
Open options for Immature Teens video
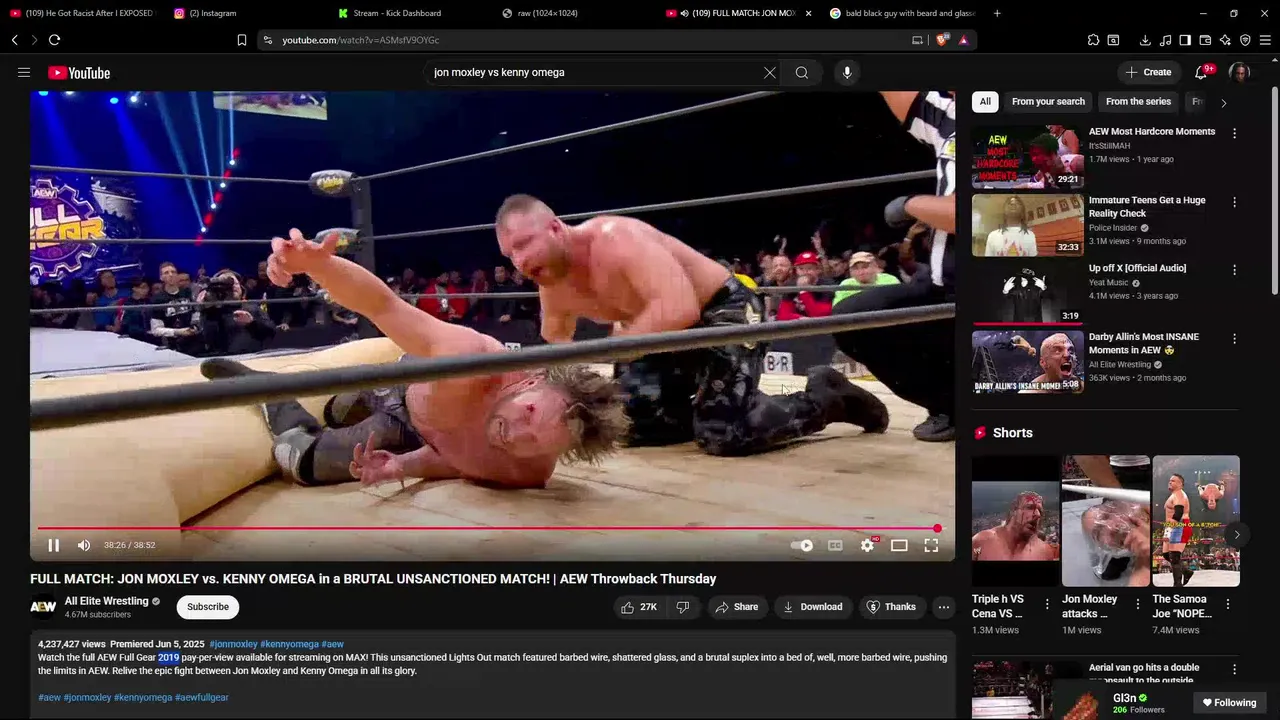click(1234, 202)
